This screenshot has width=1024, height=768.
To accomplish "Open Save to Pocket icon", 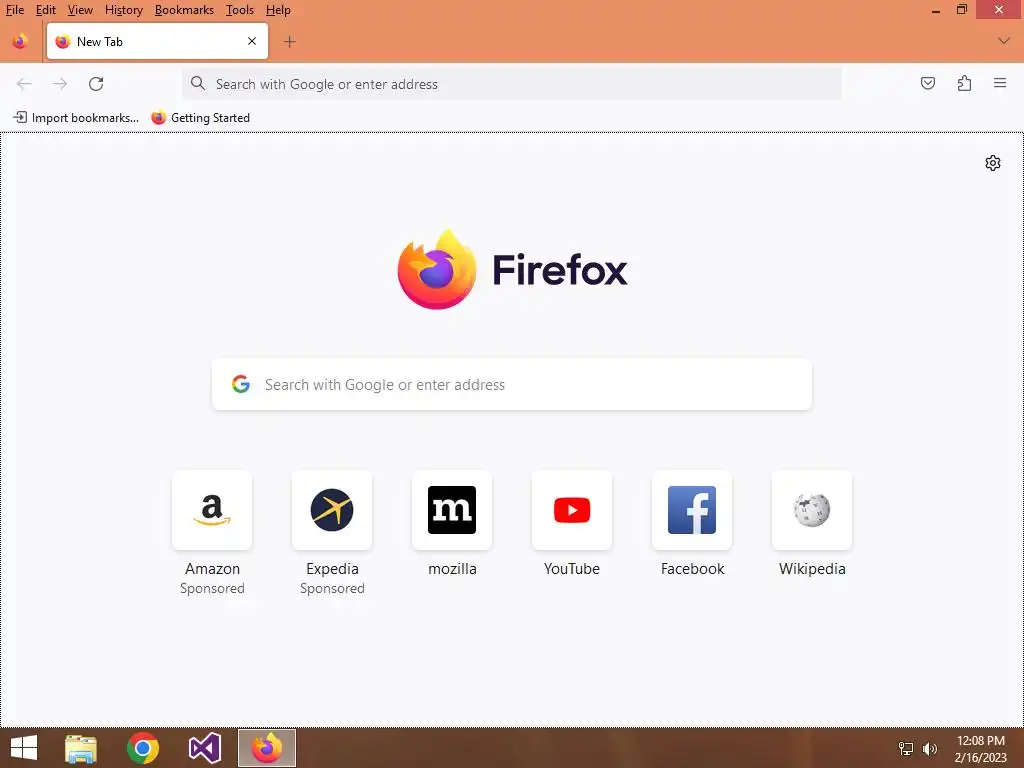I will point(927,83).
